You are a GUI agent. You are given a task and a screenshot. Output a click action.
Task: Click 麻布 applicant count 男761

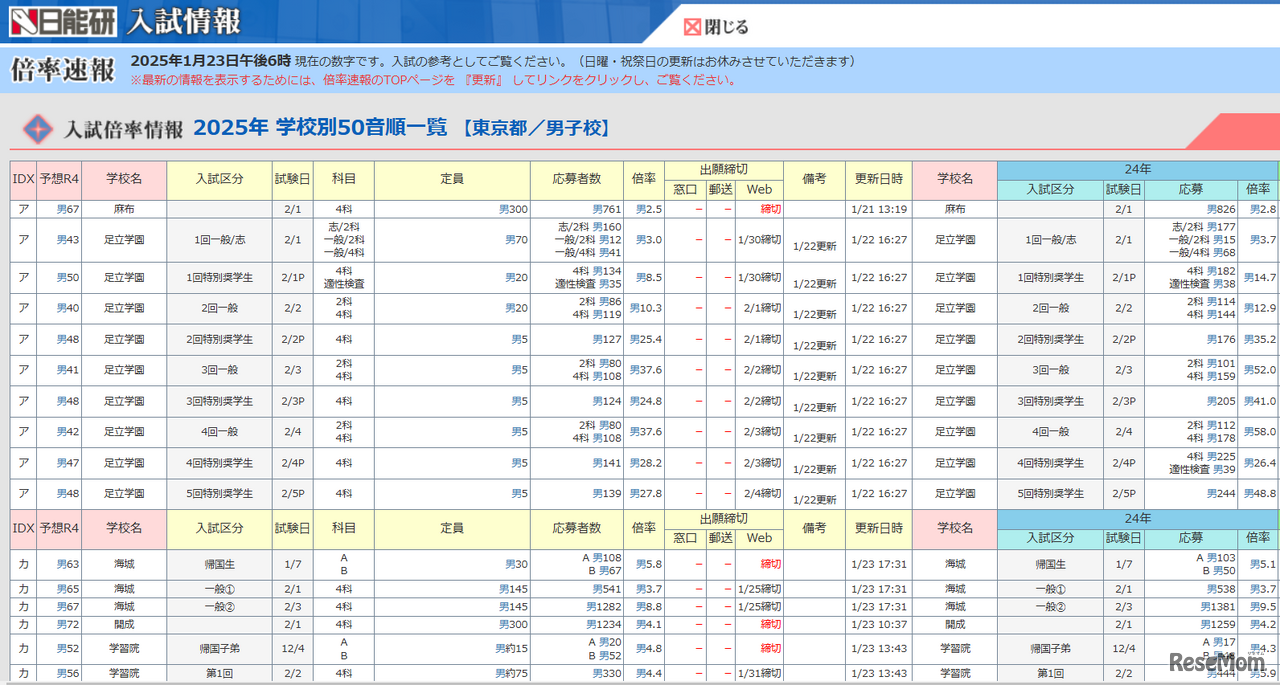(x=606, y=209)
